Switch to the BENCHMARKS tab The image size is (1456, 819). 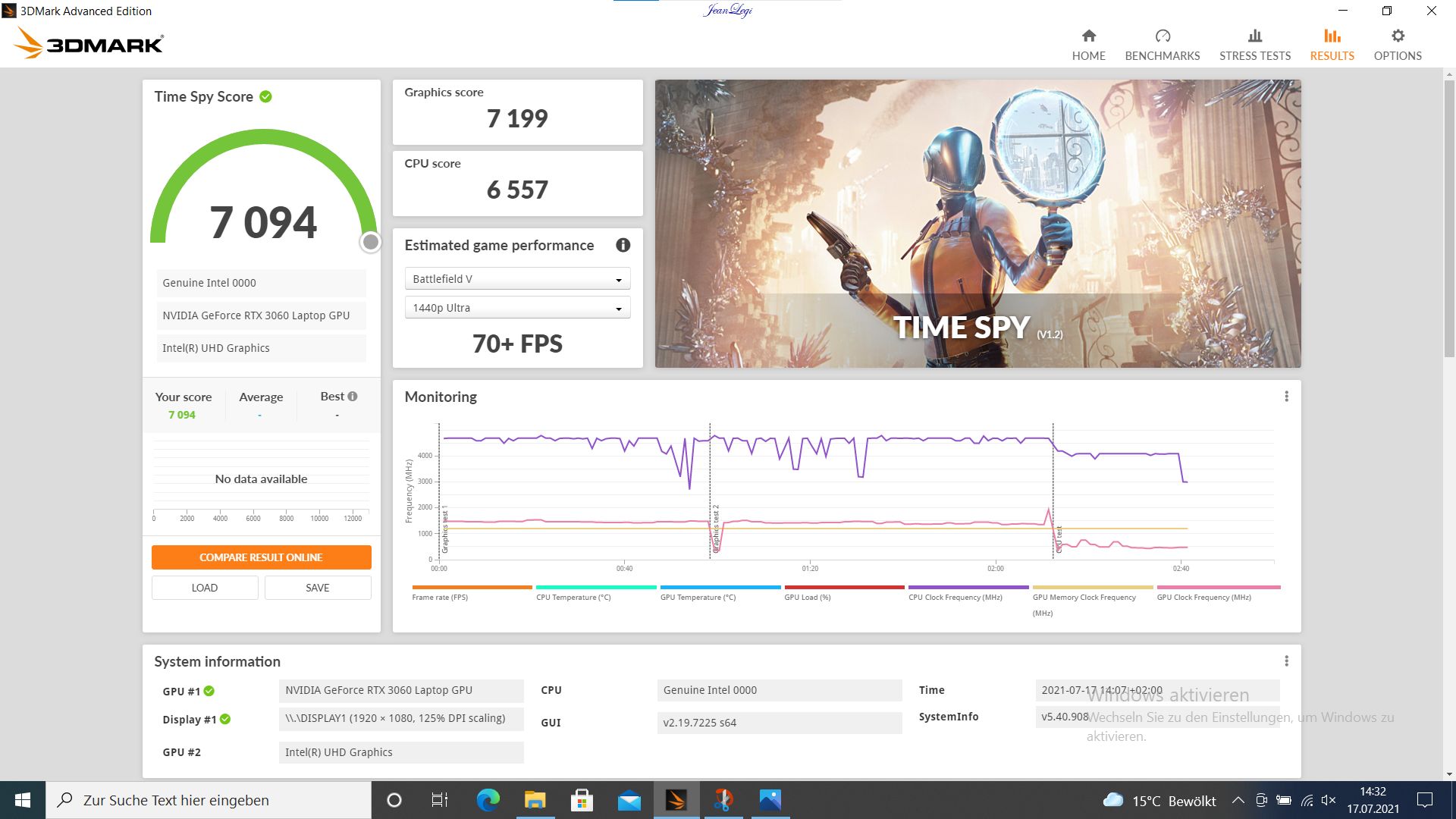pos(1162,43)
